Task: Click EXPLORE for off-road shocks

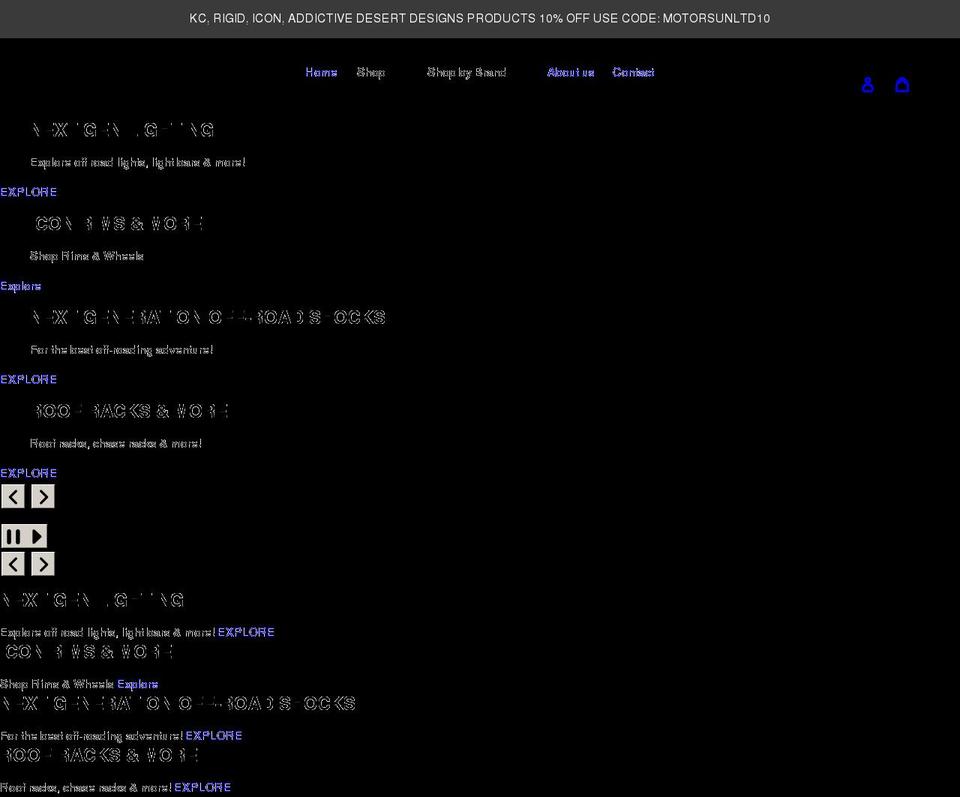Action: pos(28,379)
